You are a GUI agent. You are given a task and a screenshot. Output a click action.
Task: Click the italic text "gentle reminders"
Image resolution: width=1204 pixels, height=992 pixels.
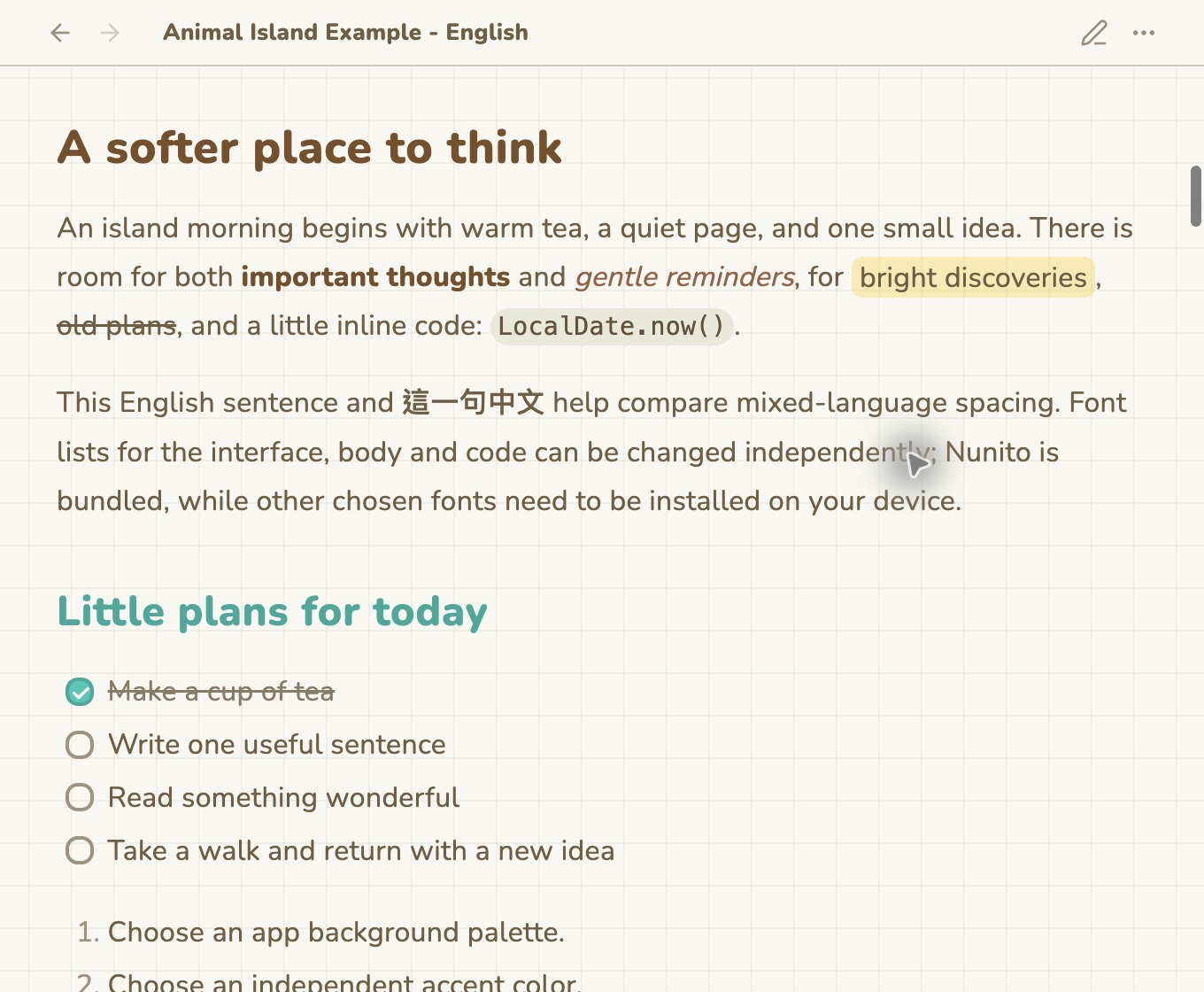pos(684,277)
